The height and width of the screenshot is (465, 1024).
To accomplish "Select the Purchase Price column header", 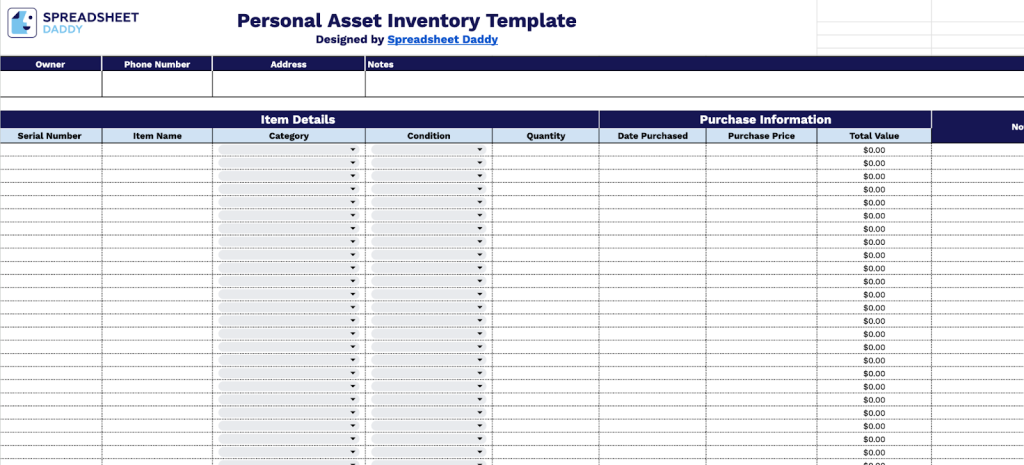I will 761,136.
